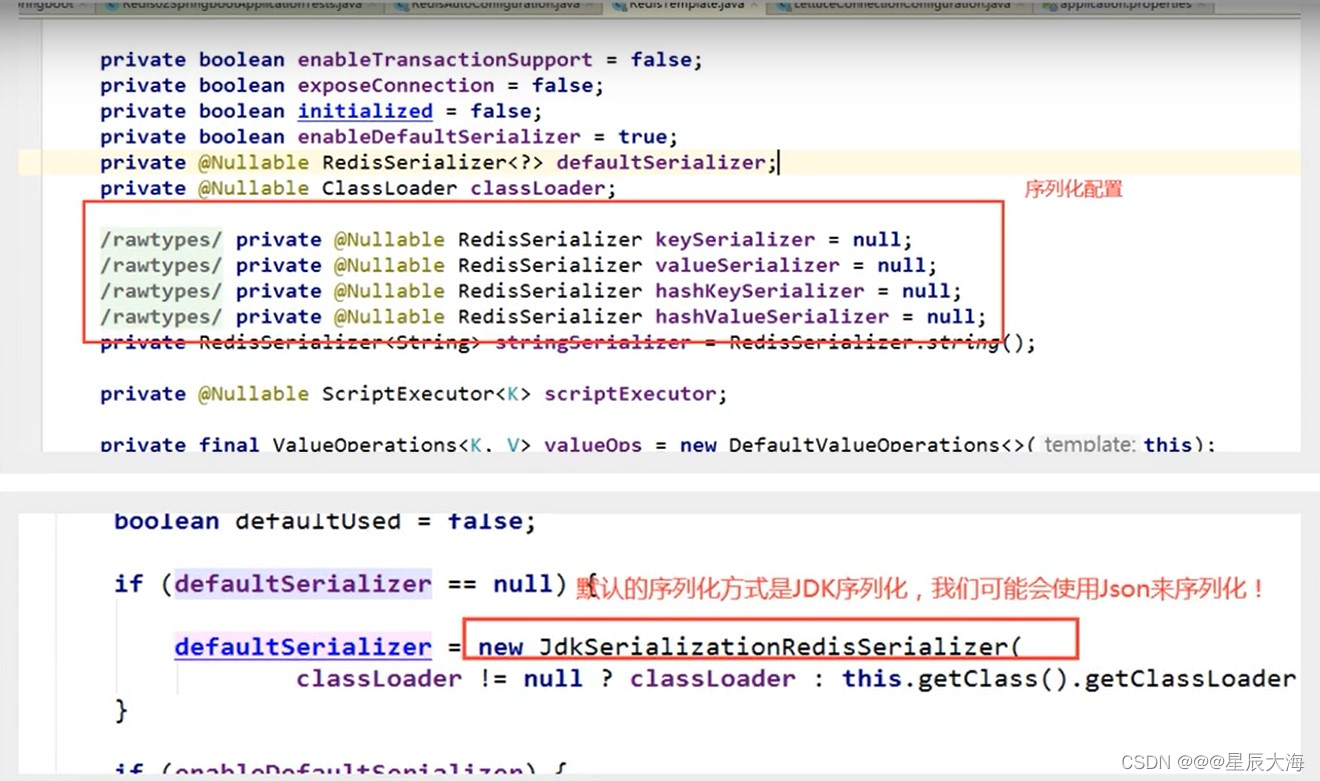
Task: Select the enableDefaultSerializer field declaration
Action: point(439,137)
